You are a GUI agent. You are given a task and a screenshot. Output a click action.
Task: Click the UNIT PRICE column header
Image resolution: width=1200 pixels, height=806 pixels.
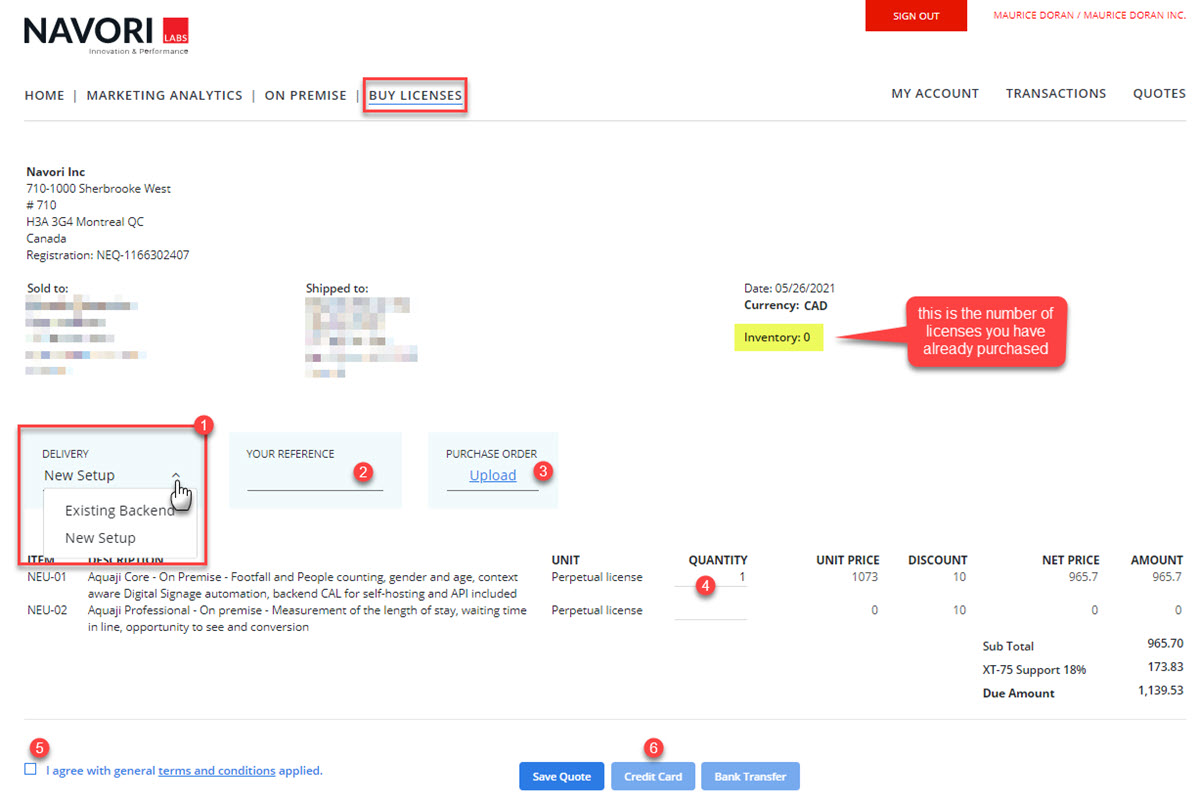coord(848,560)
